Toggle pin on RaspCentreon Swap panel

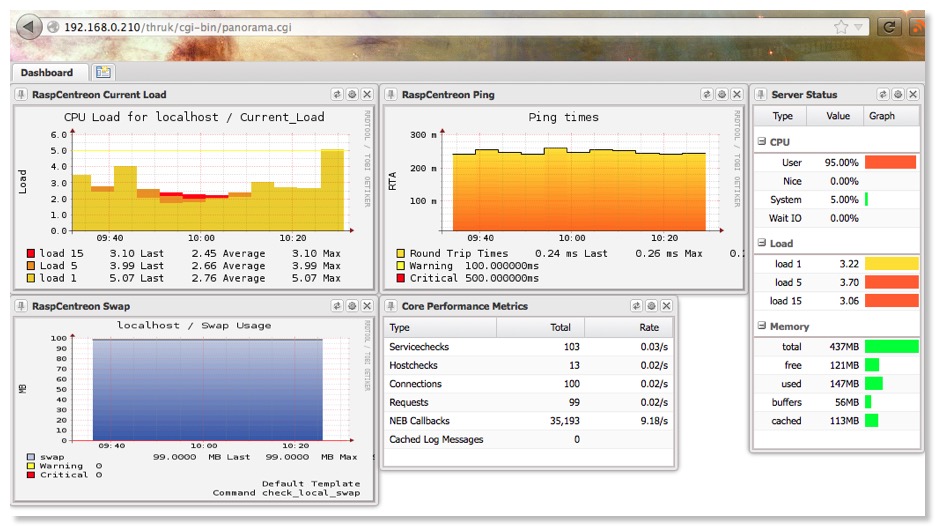(x=22, y=306)
